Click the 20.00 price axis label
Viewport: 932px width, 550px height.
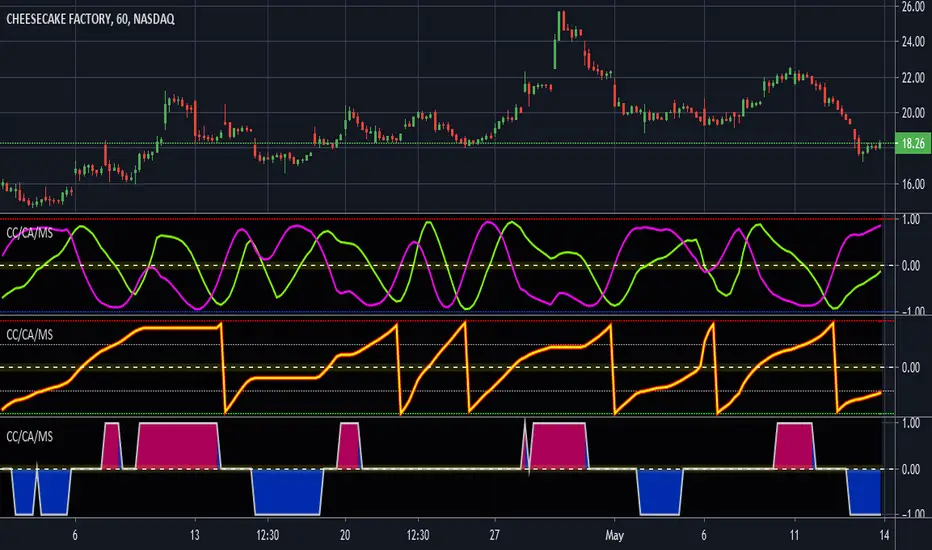pyautogui.click(x=913, y=113)
